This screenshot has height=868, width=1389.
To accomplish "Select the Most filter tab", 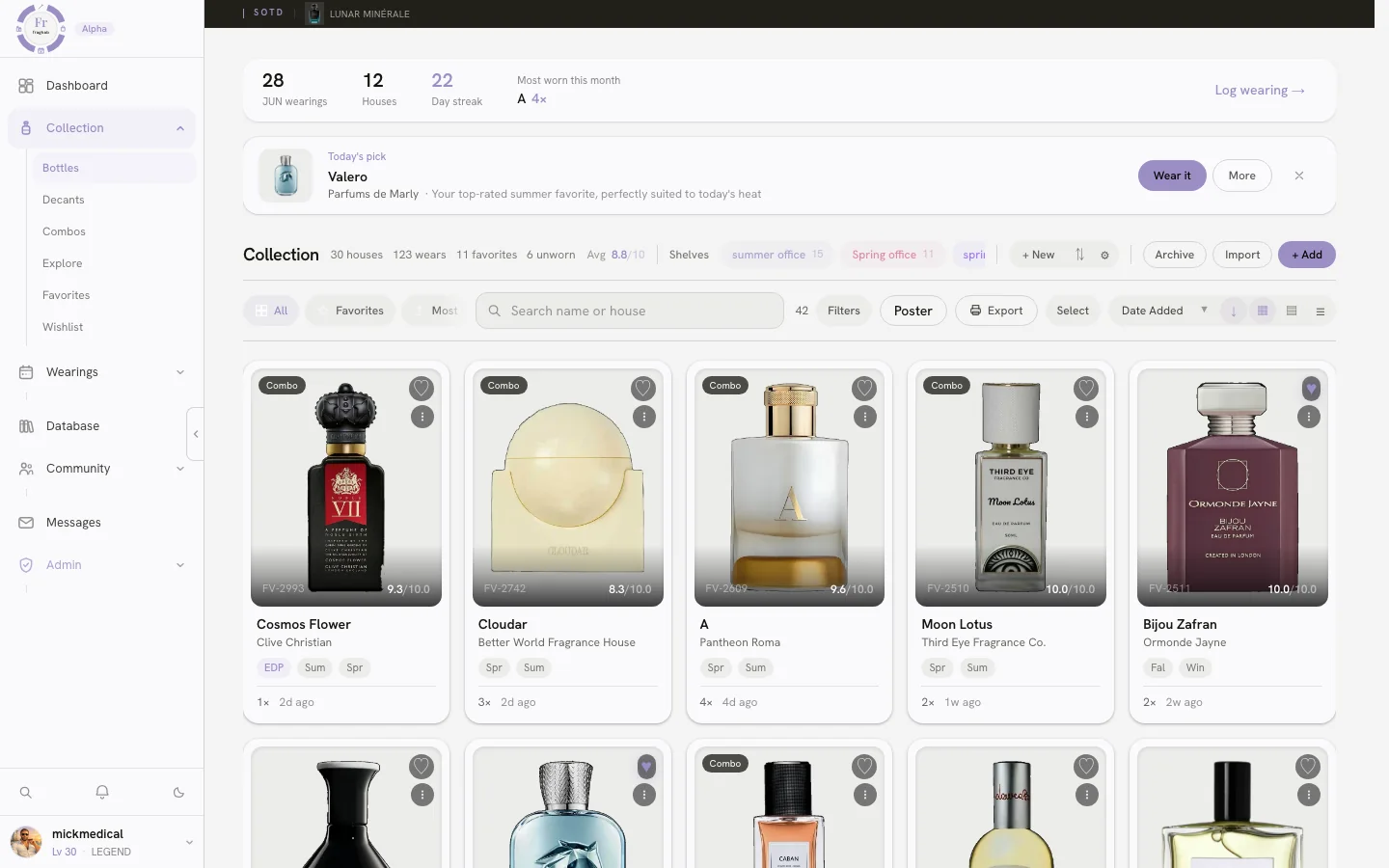I will point(435,311).
